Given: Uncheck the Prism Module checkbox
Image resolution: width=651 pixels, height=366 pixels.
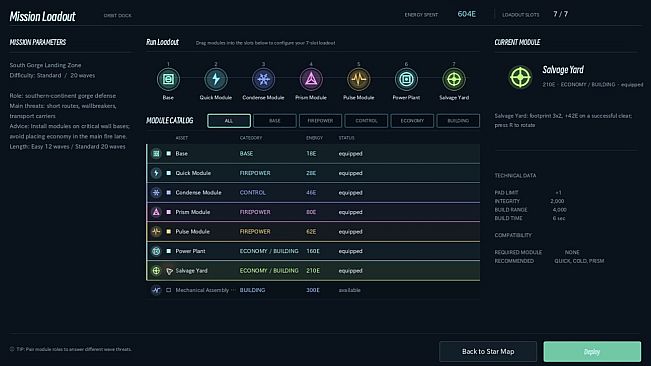Looking at the screenshot, I should [169, 212].
